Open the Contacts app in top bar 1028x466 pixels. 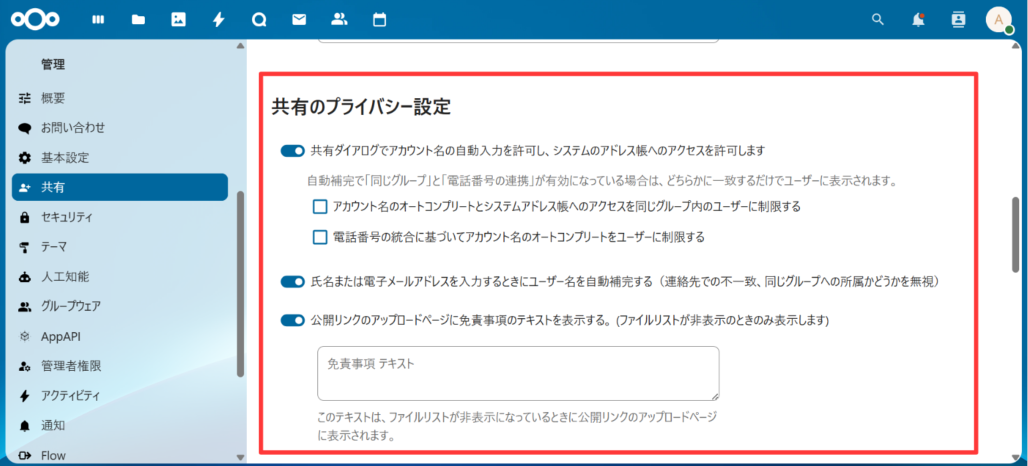click(x=339, y=19)
